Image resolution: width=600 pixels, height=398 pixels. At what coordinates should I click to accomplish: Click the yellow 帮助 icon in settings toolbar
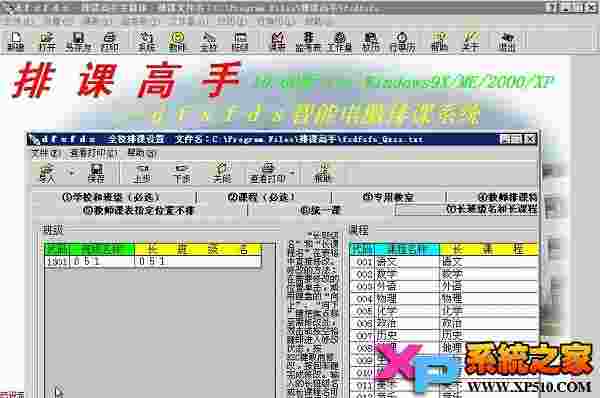(x=323, y=173)
